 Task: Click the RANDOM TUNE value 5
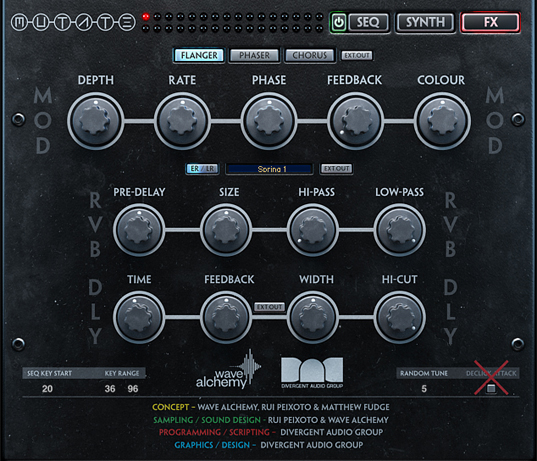(x=424, y=389)
